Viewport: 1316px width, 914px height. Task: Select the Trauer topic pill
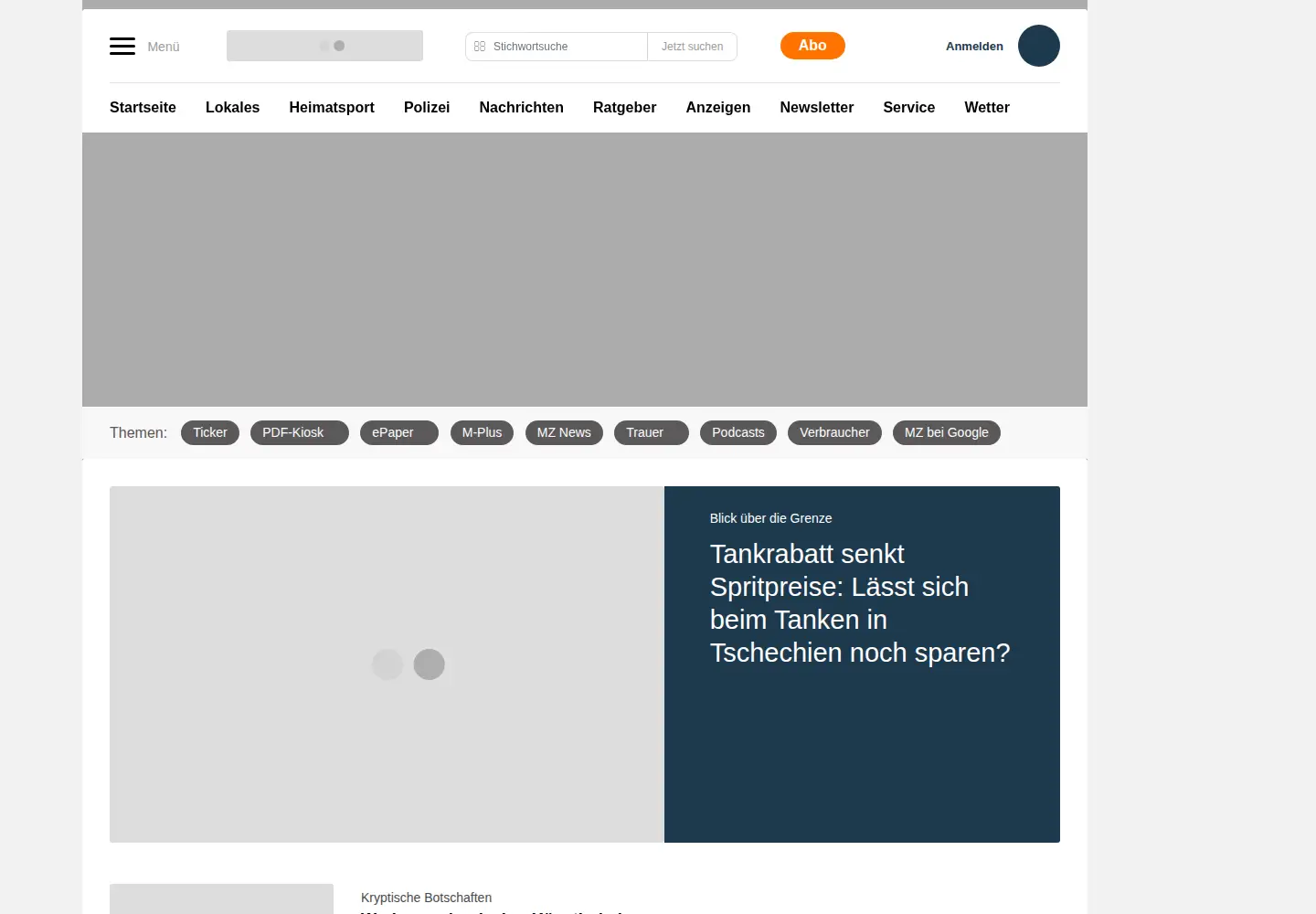[x=652, y=432]
